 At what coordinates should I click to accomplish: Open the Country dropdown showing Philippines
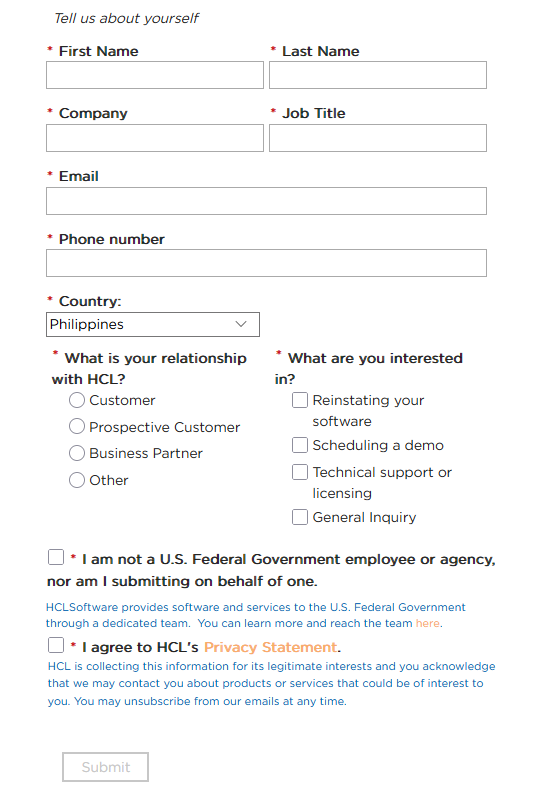[x=153, y=324]
